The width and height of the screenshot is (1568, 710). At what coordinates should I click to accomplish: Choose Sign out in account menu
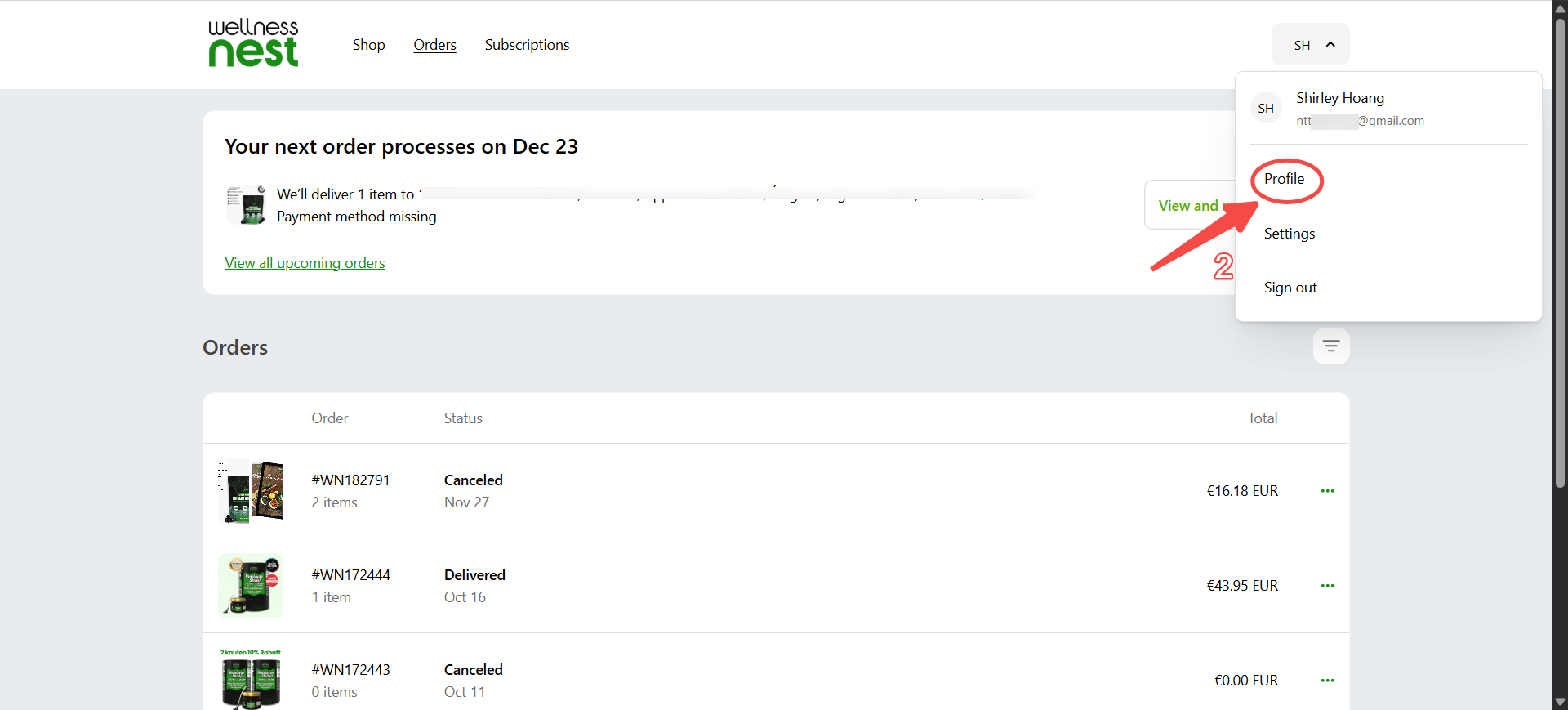click(x=1290, y=288)
